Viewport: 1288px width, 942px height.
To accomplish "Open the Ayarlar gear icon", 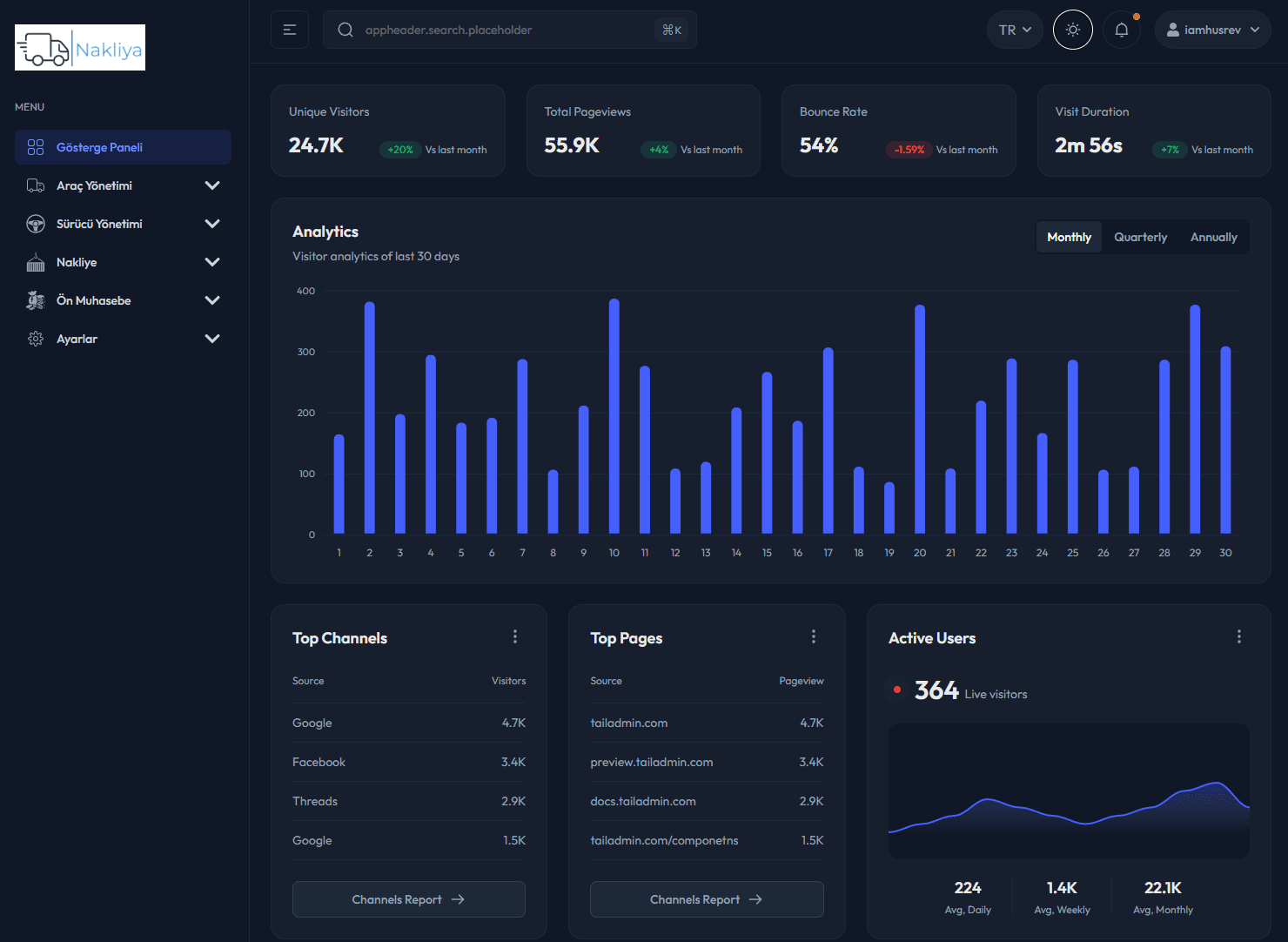I will (35, 339).
